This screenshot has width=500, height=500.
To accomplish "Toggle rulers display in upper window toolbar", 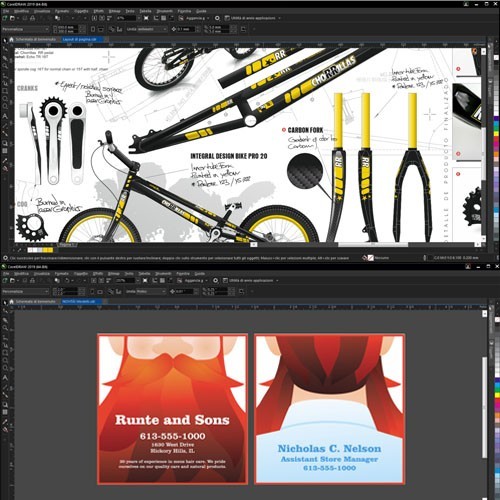I will click(156, 18).
